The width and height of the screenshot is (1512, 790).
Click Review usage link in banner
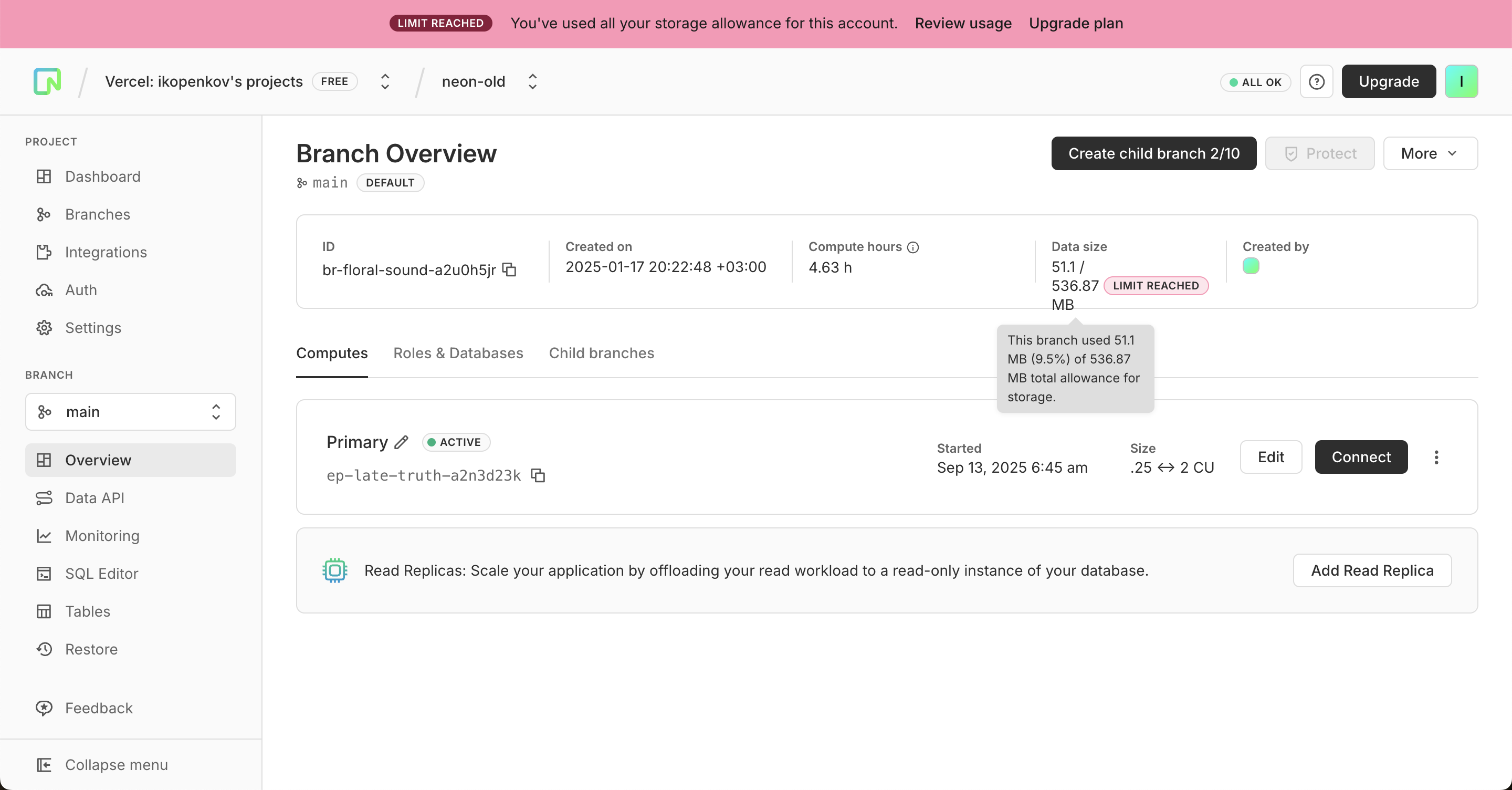coord(963,24)
